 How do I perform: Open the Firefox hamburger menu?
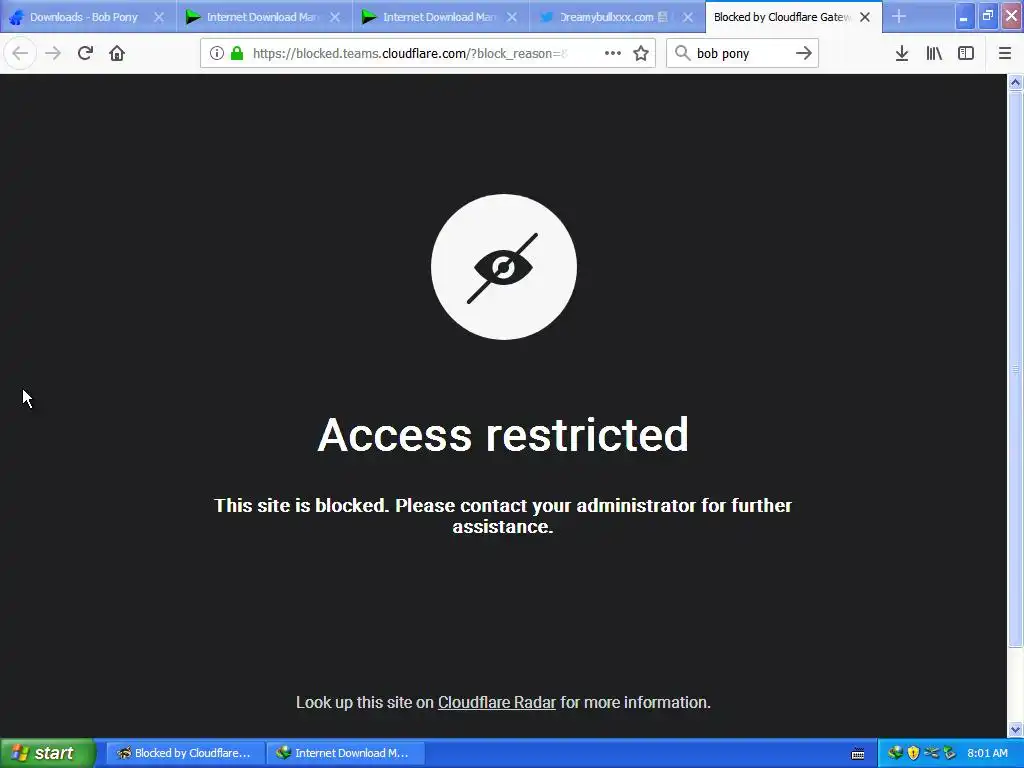coord(1005,54)
